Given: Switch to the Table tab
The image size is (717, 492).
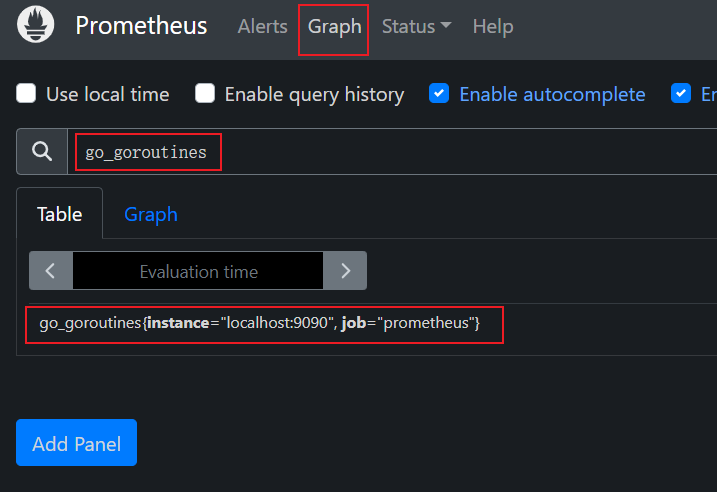Looking at the screenshot, I should click(59, 214).
